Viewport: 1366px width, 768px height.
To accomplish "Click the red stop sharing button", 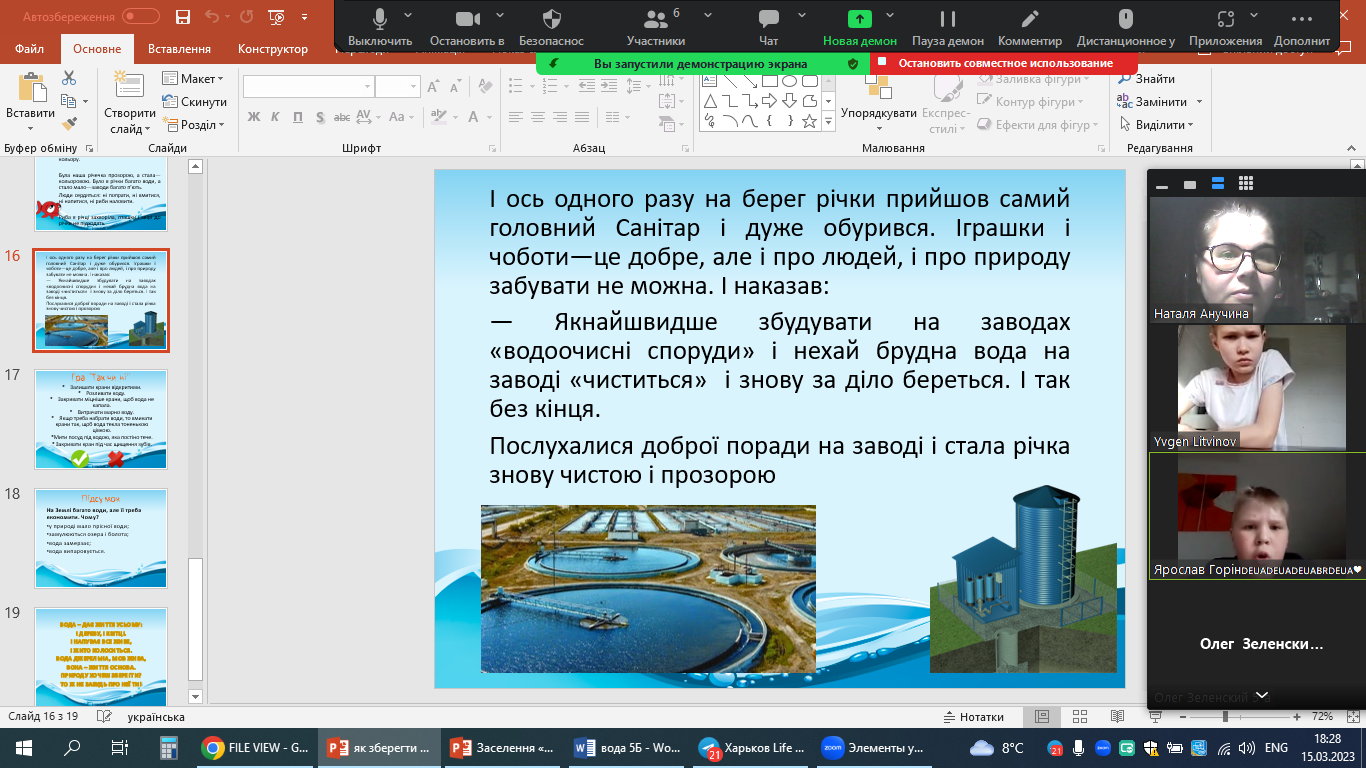I will click(x=994, y=63).
